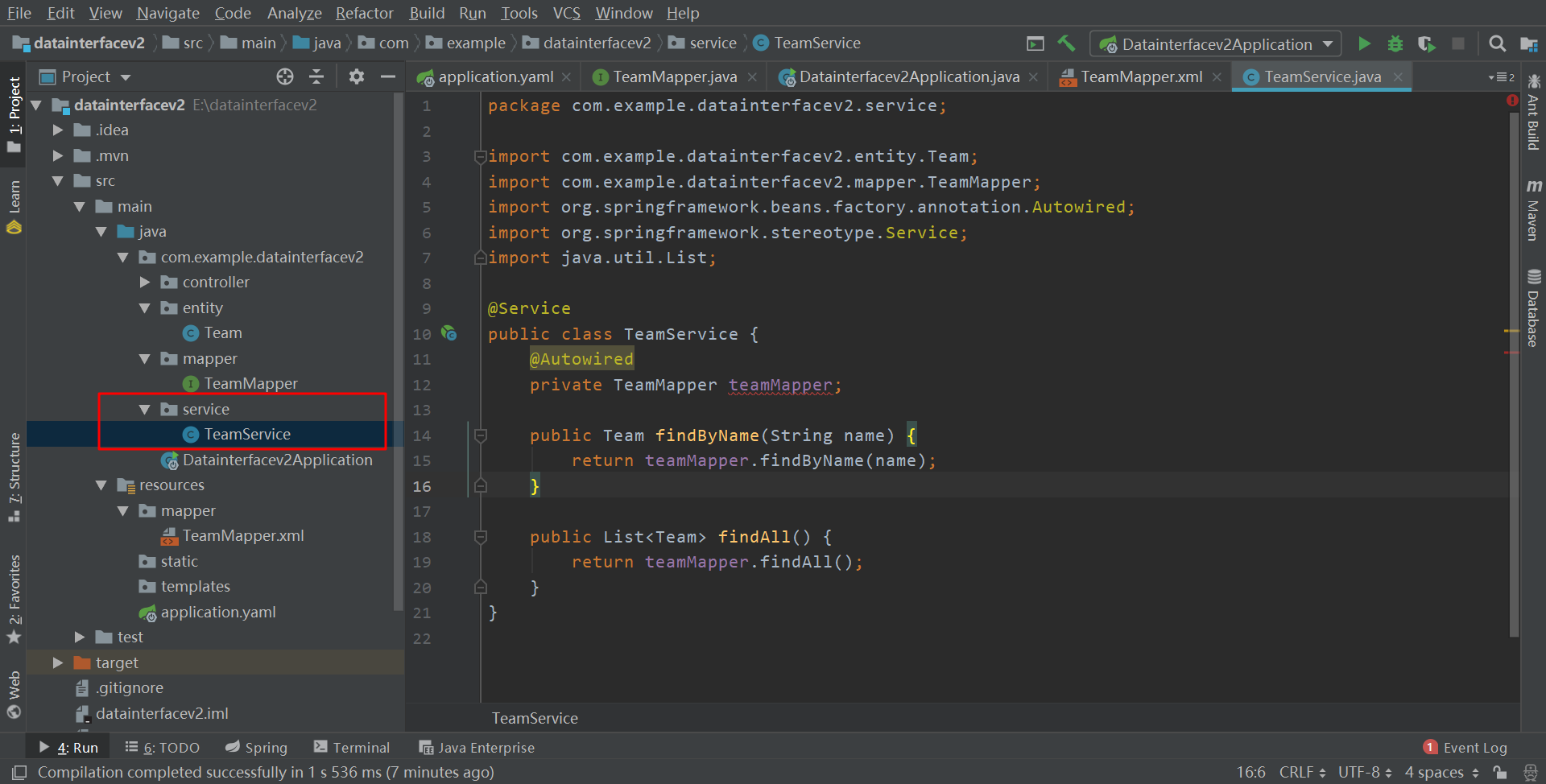This screenshot has height=784, width=1546.
Task: Open the Navigate menu
Action: (x=167, y=13)
